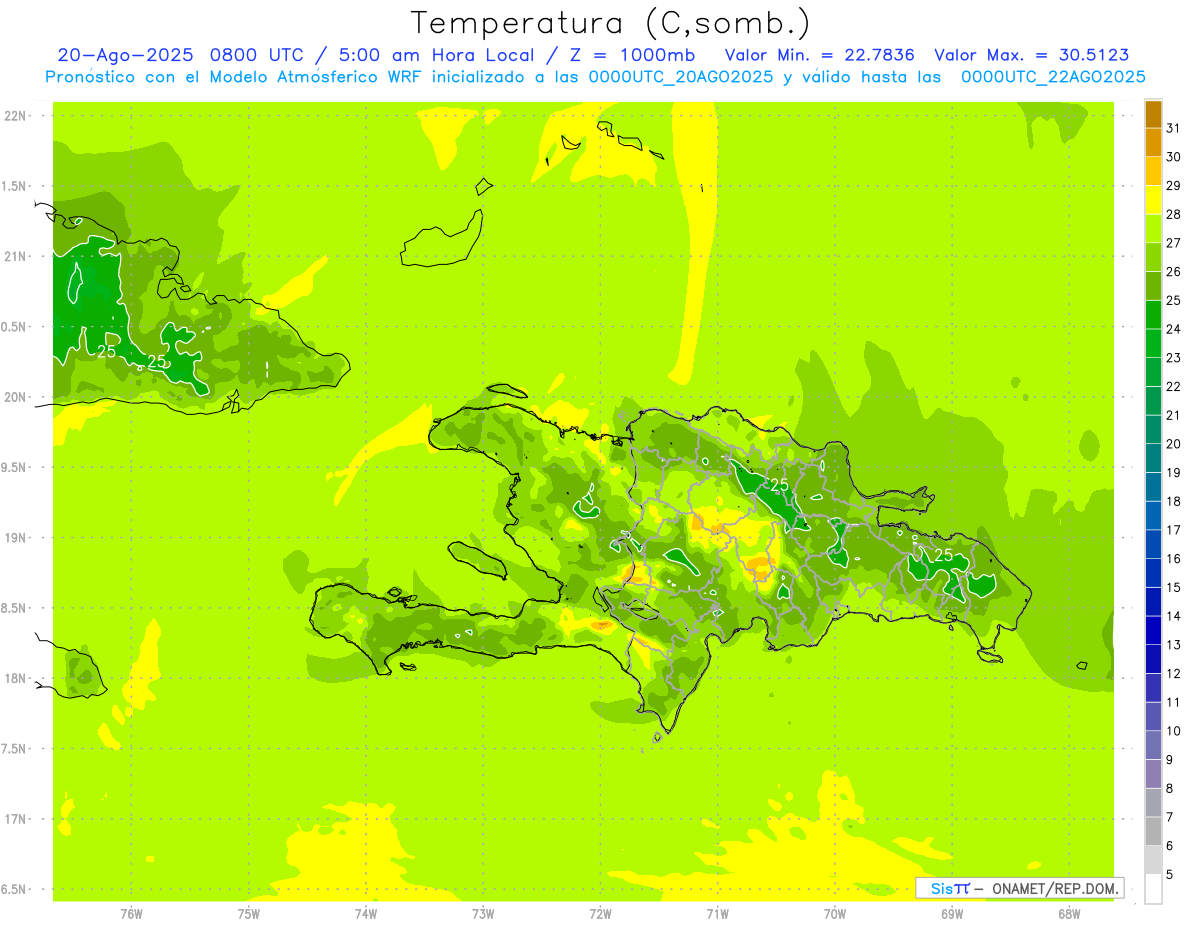Click the '1.5N' latitude tick label
This screenshot has width=1200, height=927.
[15, 186]
